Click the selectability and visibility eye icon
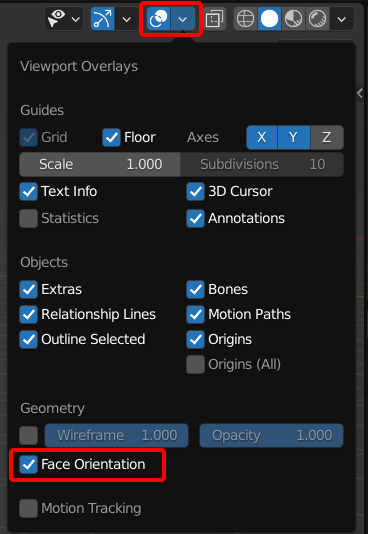 57,19
